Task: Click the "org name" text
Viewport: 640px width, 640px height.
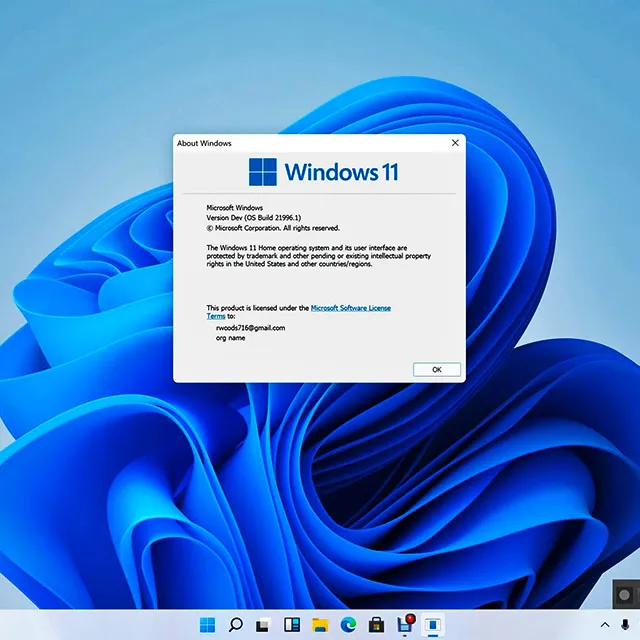Action: tap(231, 338)
